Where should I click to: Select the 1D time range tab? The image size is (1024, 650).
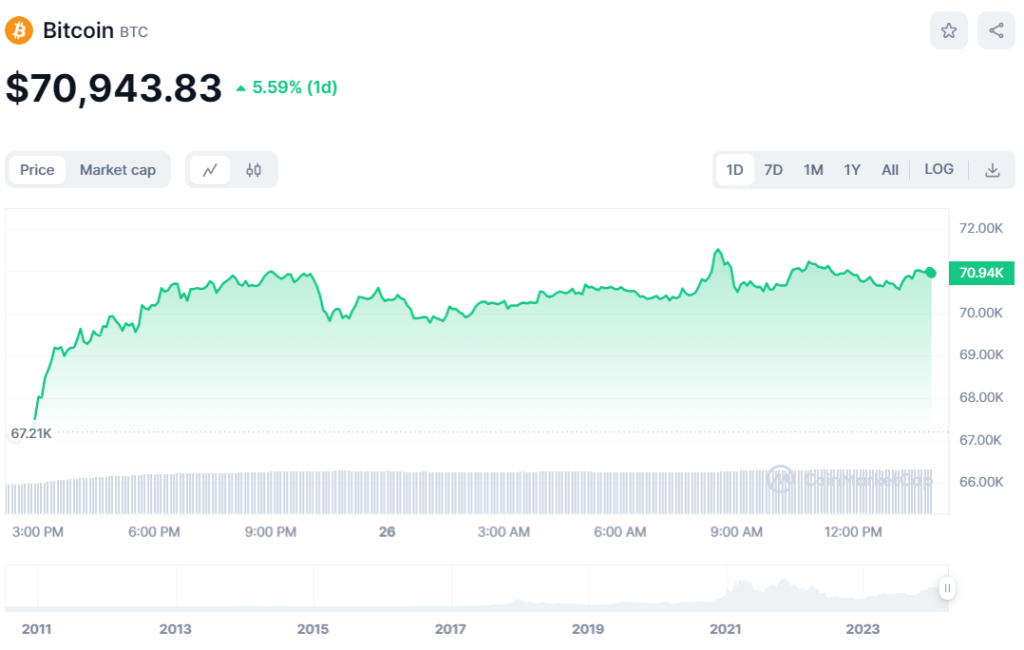(734, 170)
